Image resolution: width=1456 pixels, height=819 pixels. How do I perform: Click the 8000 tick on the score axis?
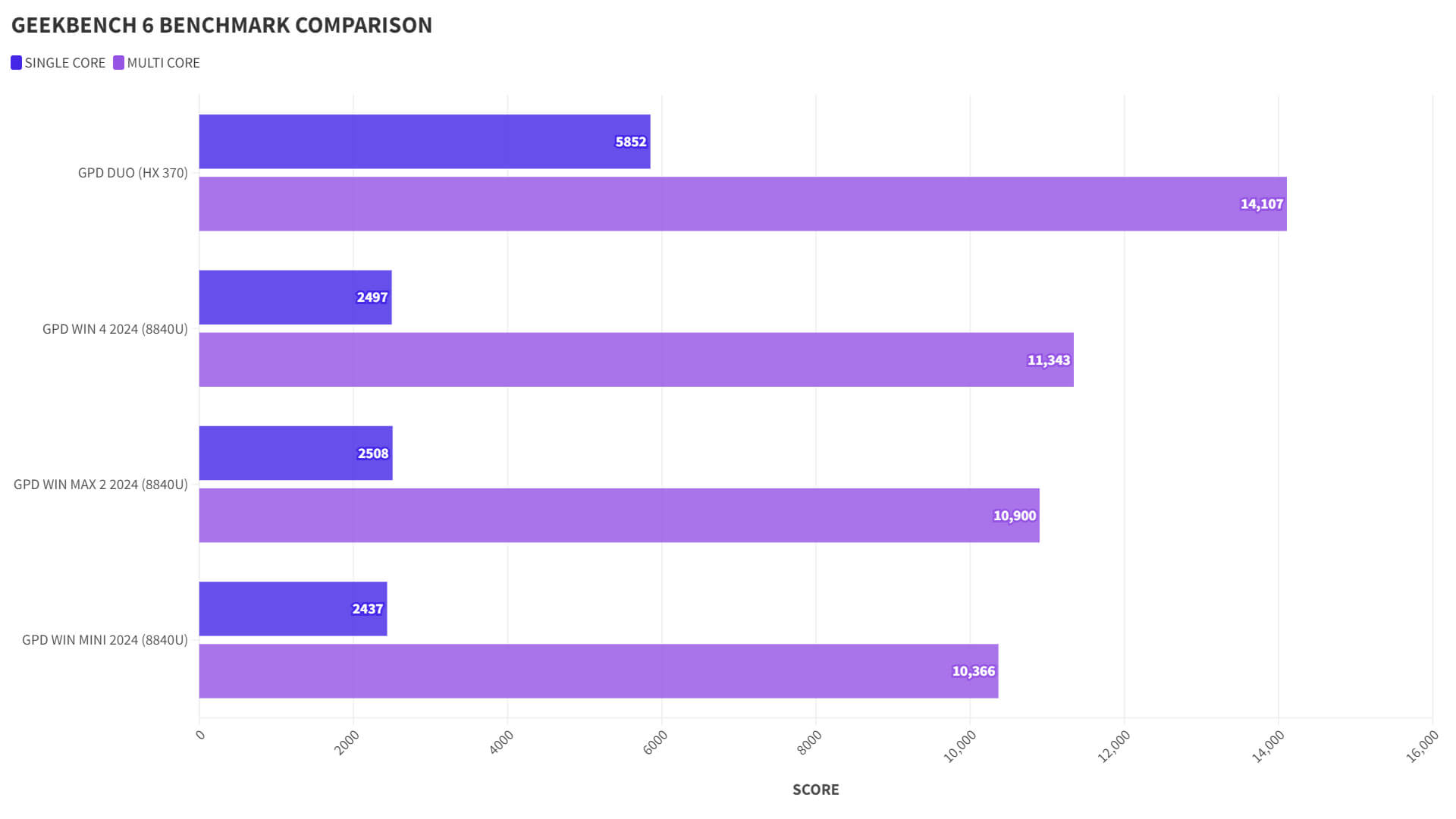click(810, 742)
